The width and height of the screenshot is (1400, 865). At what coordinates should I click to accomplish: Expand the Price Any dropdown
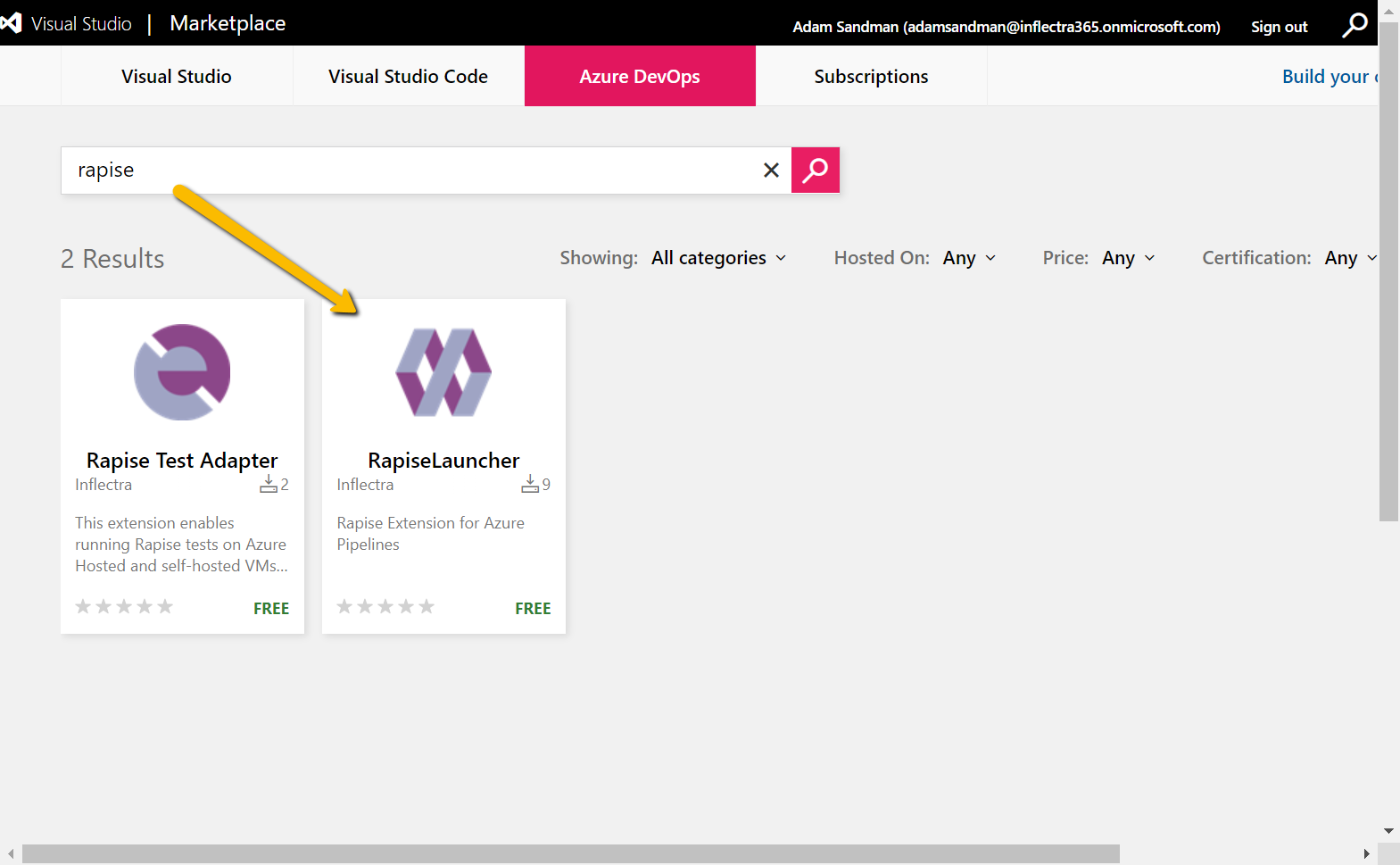click(x=1129, y=258)
